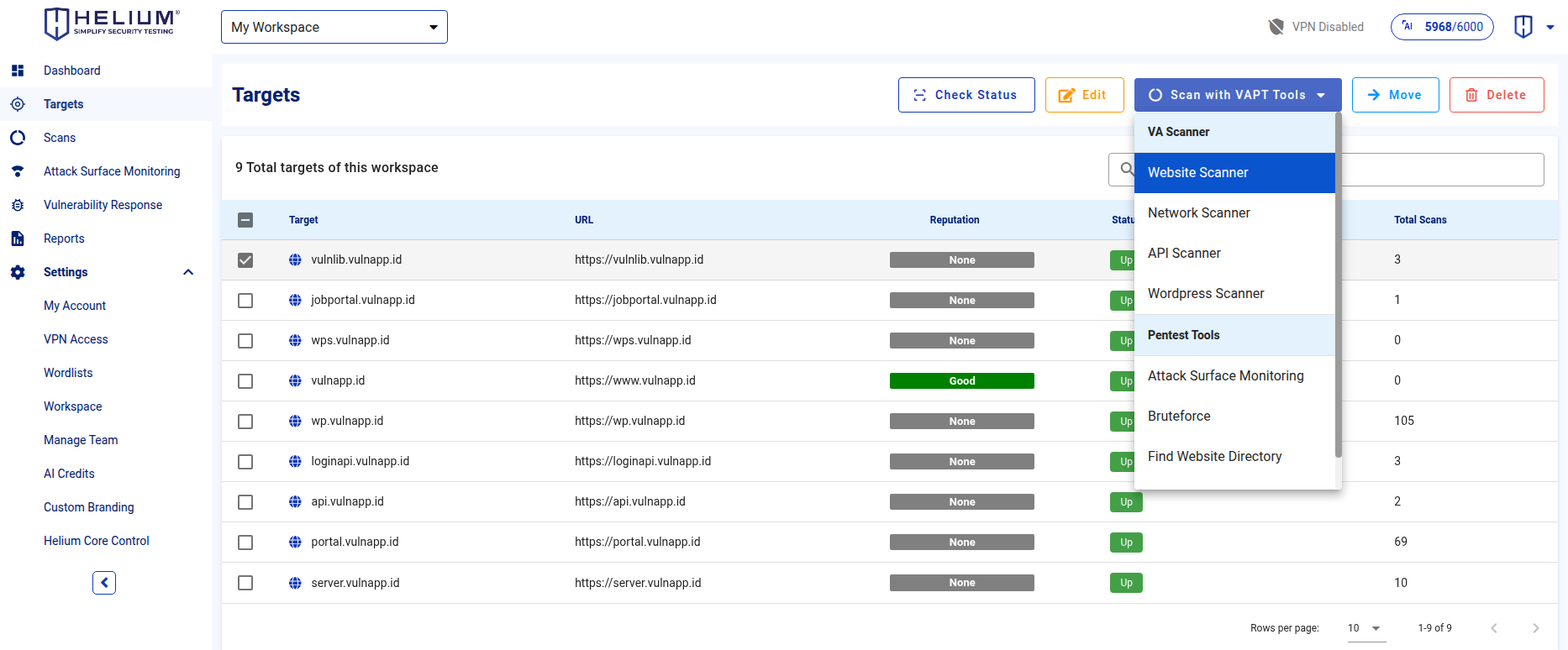1568x650 pixels.
Task: Click the globe icon next to vulnlib.vulnapp.id
Action: pos(295,260)
